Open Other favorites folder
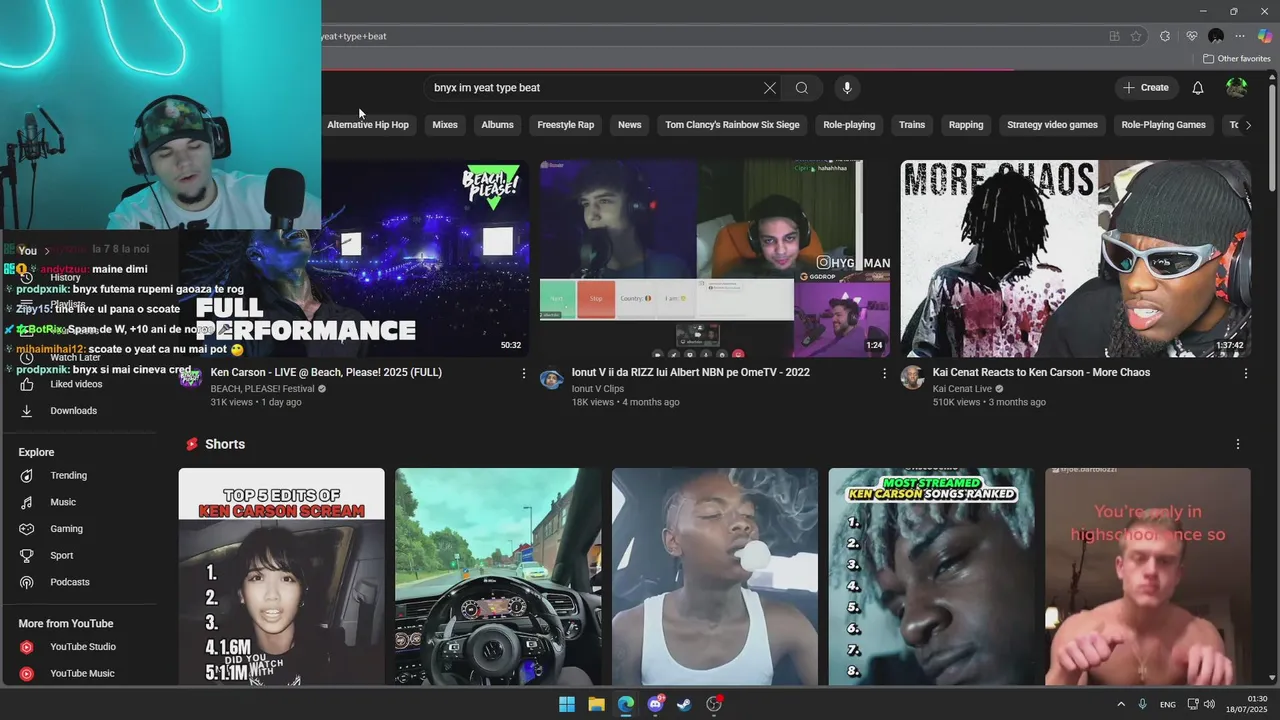Screen dimensions: 1280x720 point(1236,59)
